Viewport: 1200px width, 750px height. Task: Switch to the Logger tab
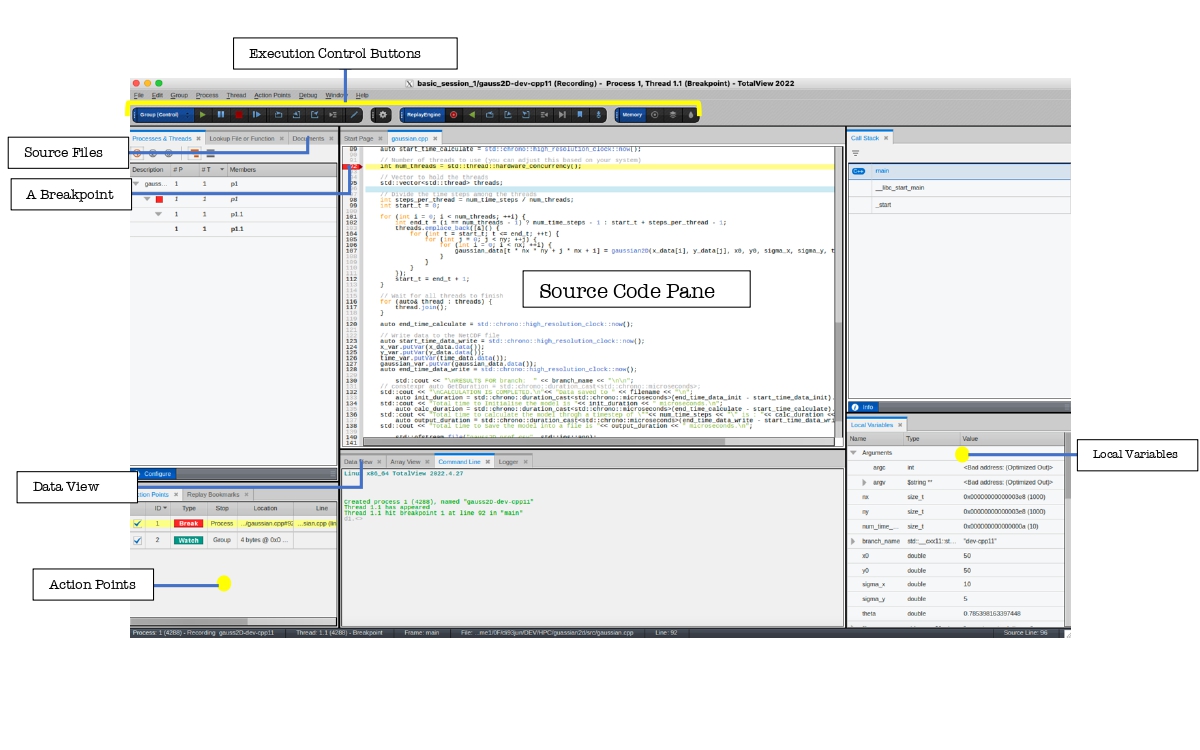[509, 462]
